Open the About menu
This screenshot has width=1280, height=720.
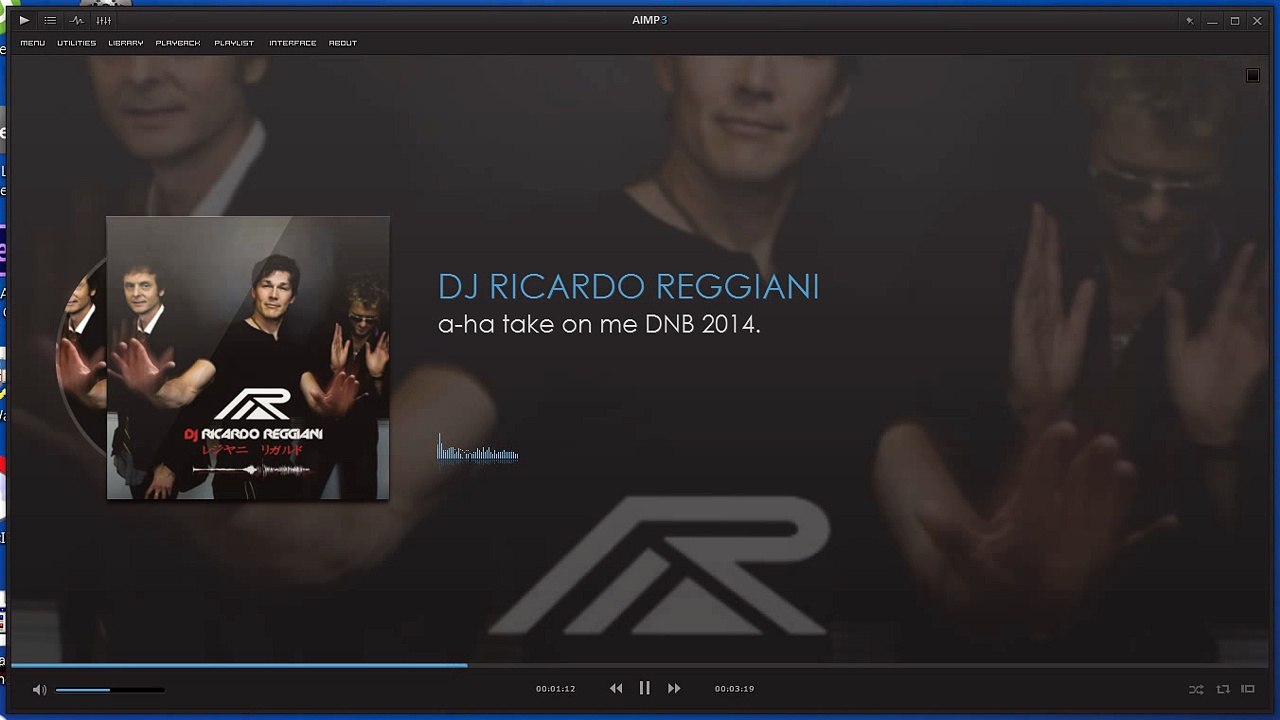tap(343, 43)
